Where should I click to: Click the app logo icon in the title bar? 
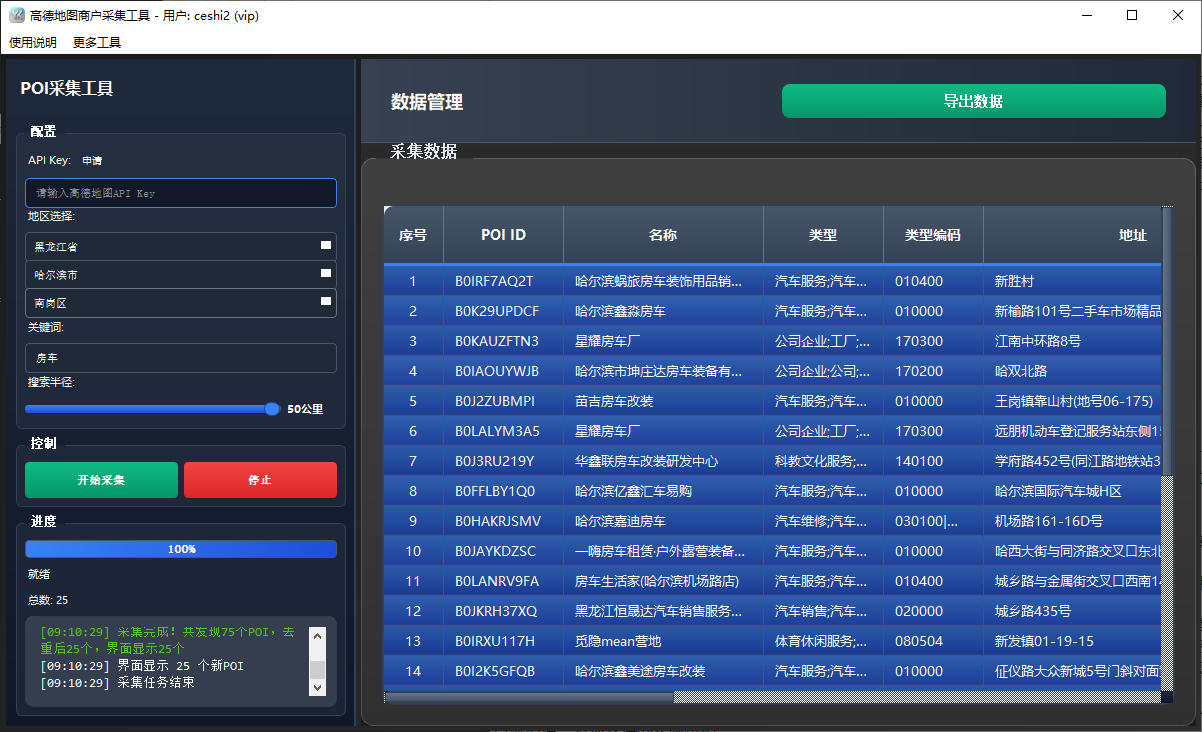pyautogui.click(x=17, y=15)
